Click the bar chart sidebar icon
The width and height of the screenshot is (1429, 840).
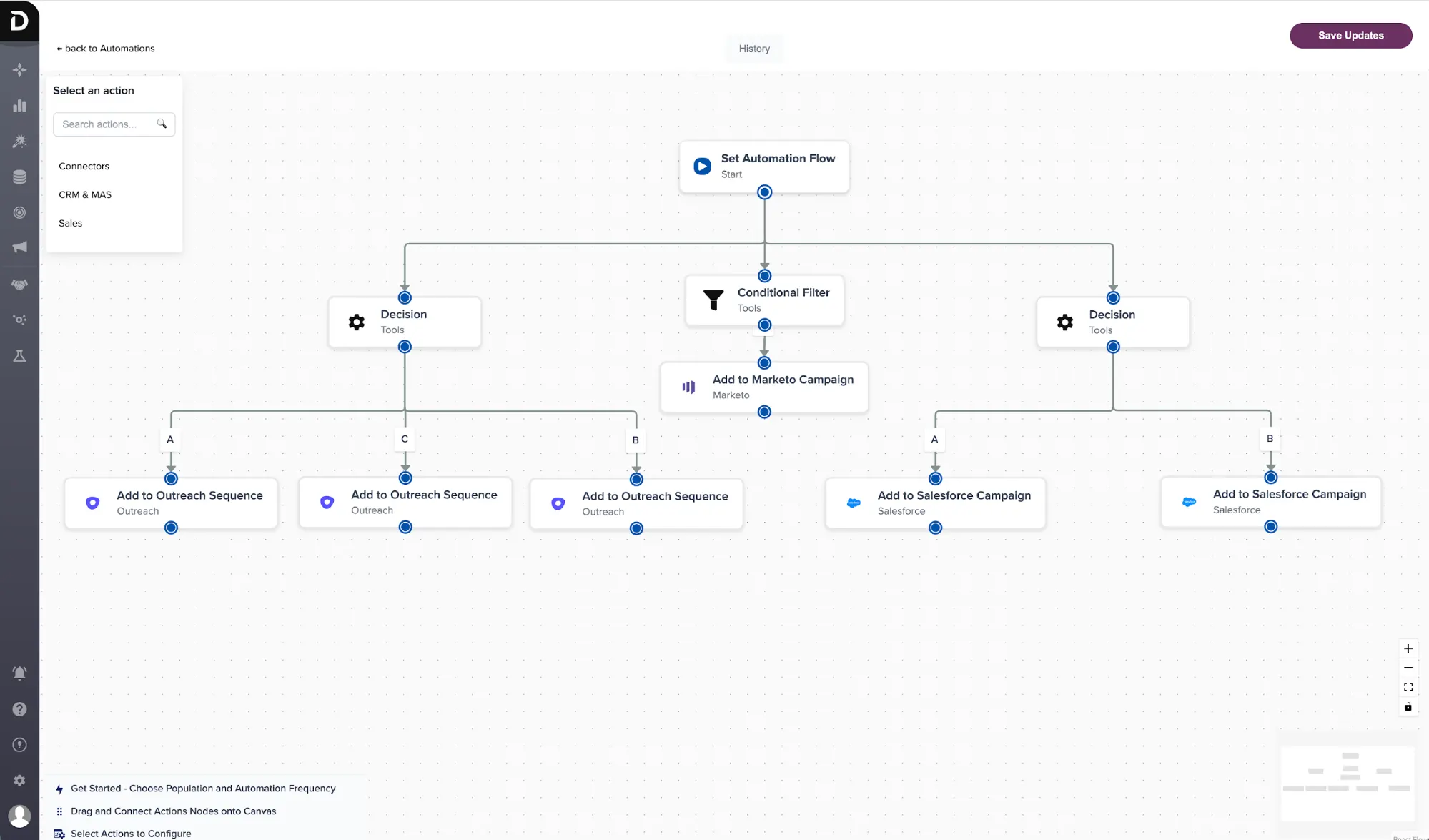click(x=19, y=106)
